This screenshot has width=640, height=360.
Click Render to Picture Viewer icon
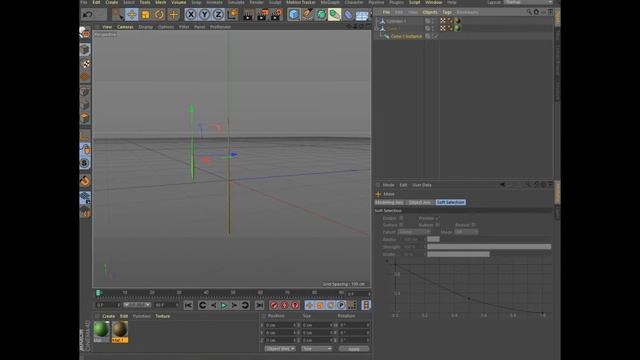(262, 15)
